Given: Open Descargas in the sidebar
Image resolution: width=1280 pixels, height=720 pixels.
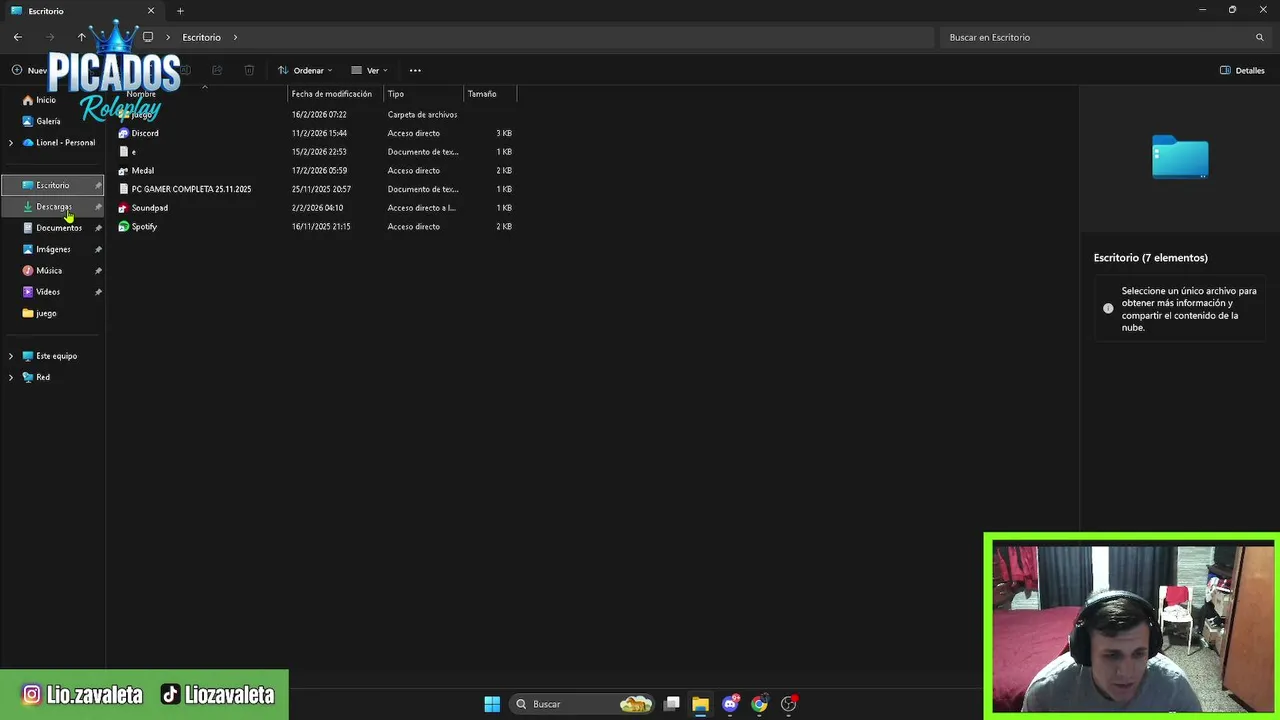Looking at the screenshot, I should [x=54, y=207].
